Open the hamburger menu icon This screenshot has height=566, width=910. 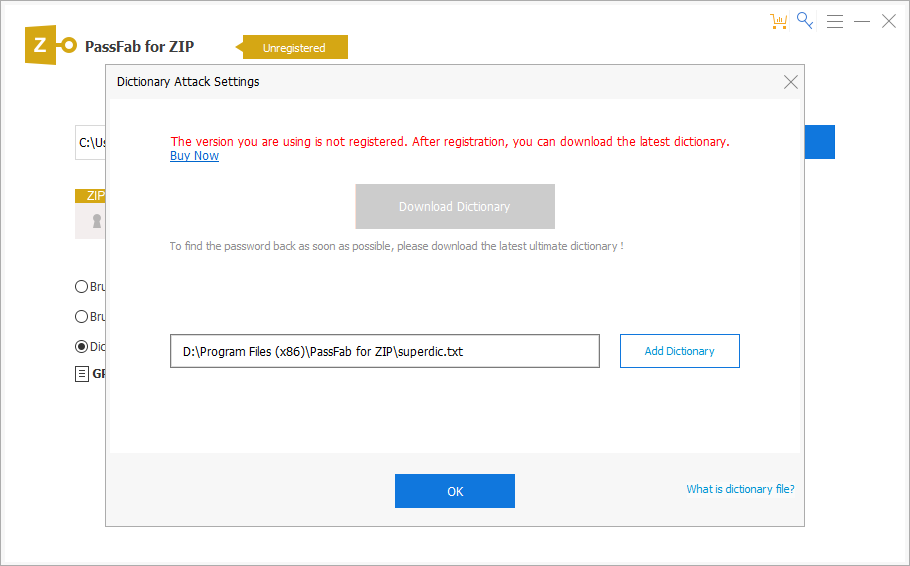pos(835,21)
